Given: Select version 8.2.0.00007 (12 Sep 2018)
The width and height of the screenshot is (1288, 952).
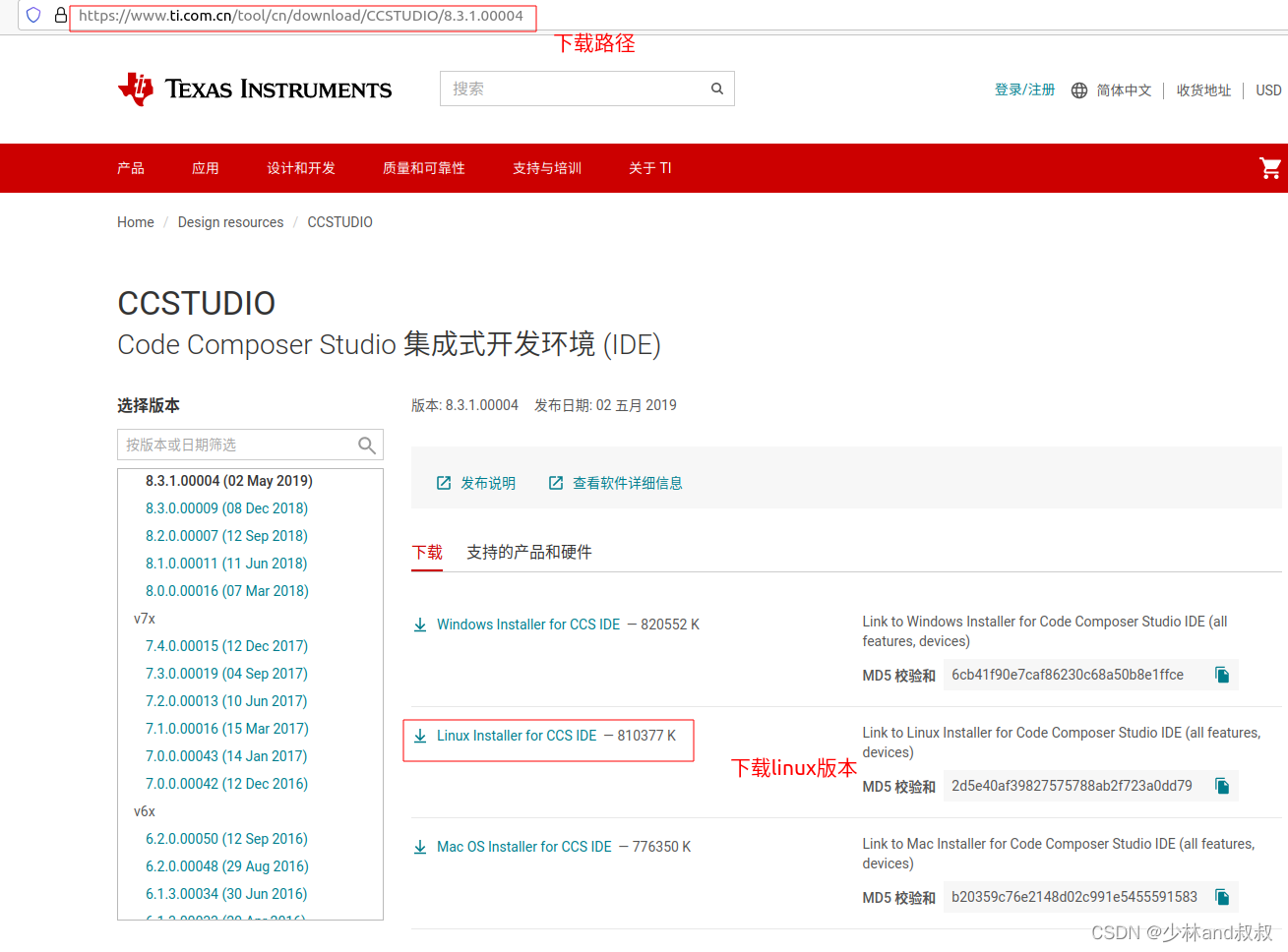Looking at the screenshot, I should pyautogui.click(x=227, y=536).
